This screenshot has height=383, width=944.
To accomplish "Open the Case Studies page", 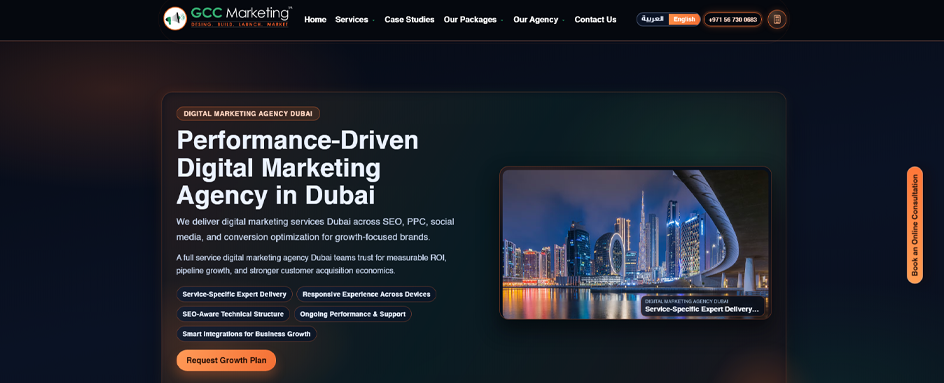I will click(409, 19).
